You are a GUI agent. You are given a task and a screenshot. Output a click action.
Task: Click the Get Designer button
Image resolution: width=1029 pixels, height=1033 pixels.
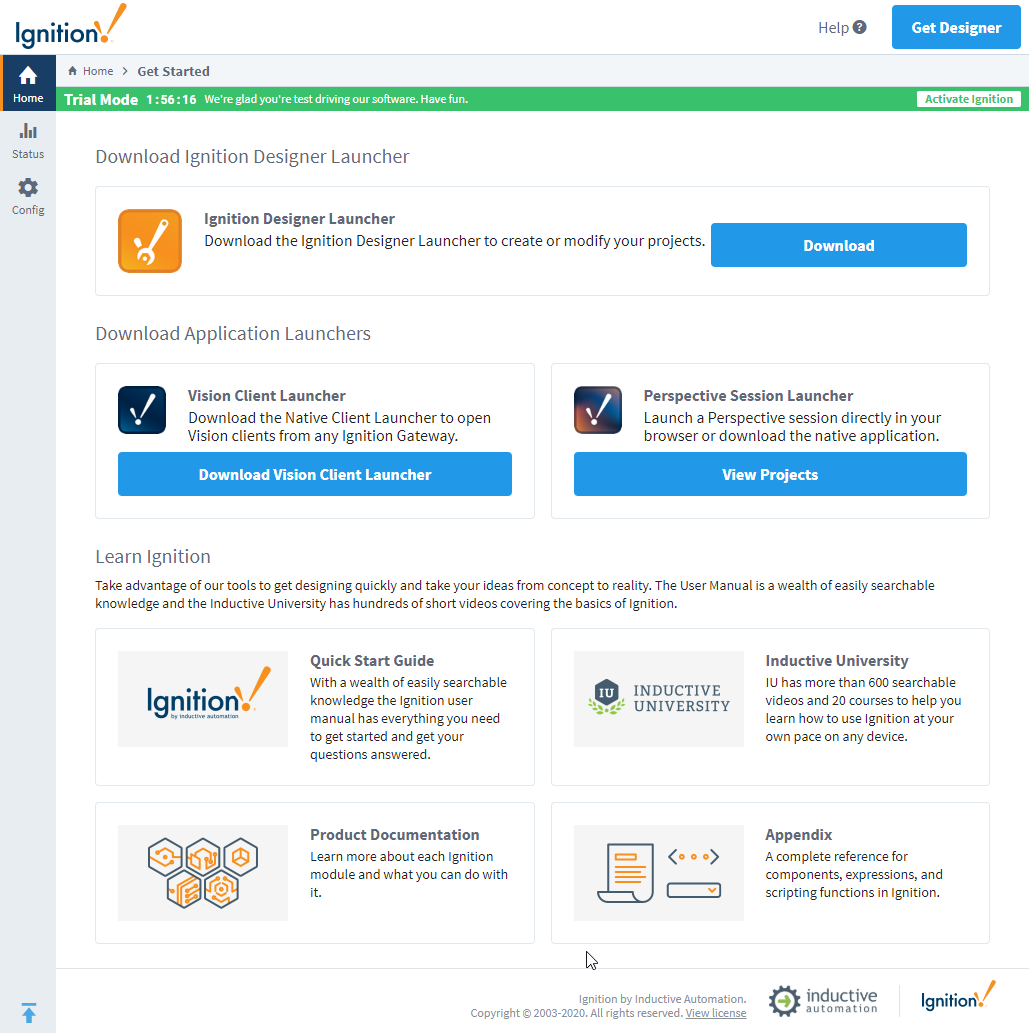[x=956, y=27]
